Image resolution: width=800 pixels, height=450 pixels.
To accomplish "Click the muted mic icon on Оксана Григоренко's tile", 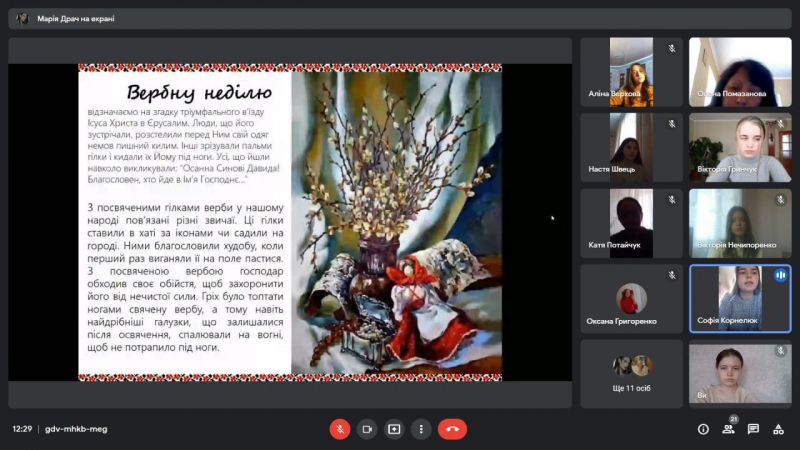I will point(672,276).
